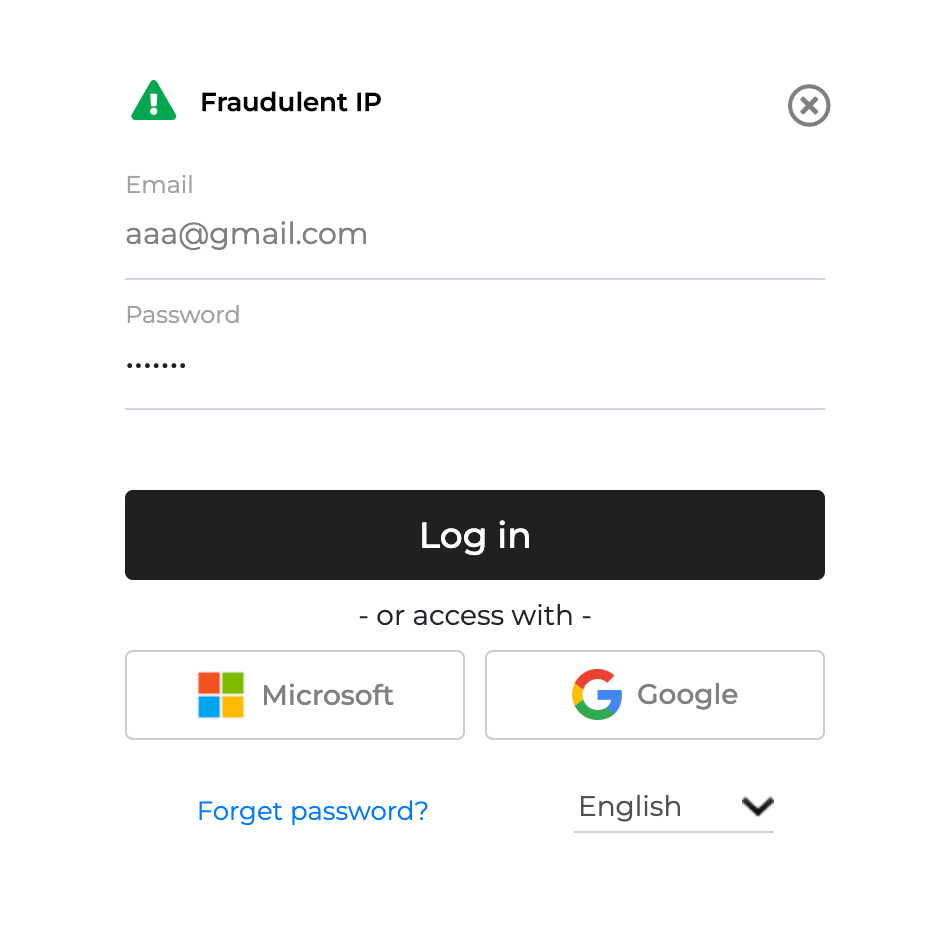This screenshot has height=934, width=931.
Task: Sign in using the Microsoft button label
Action: point(327,695)
